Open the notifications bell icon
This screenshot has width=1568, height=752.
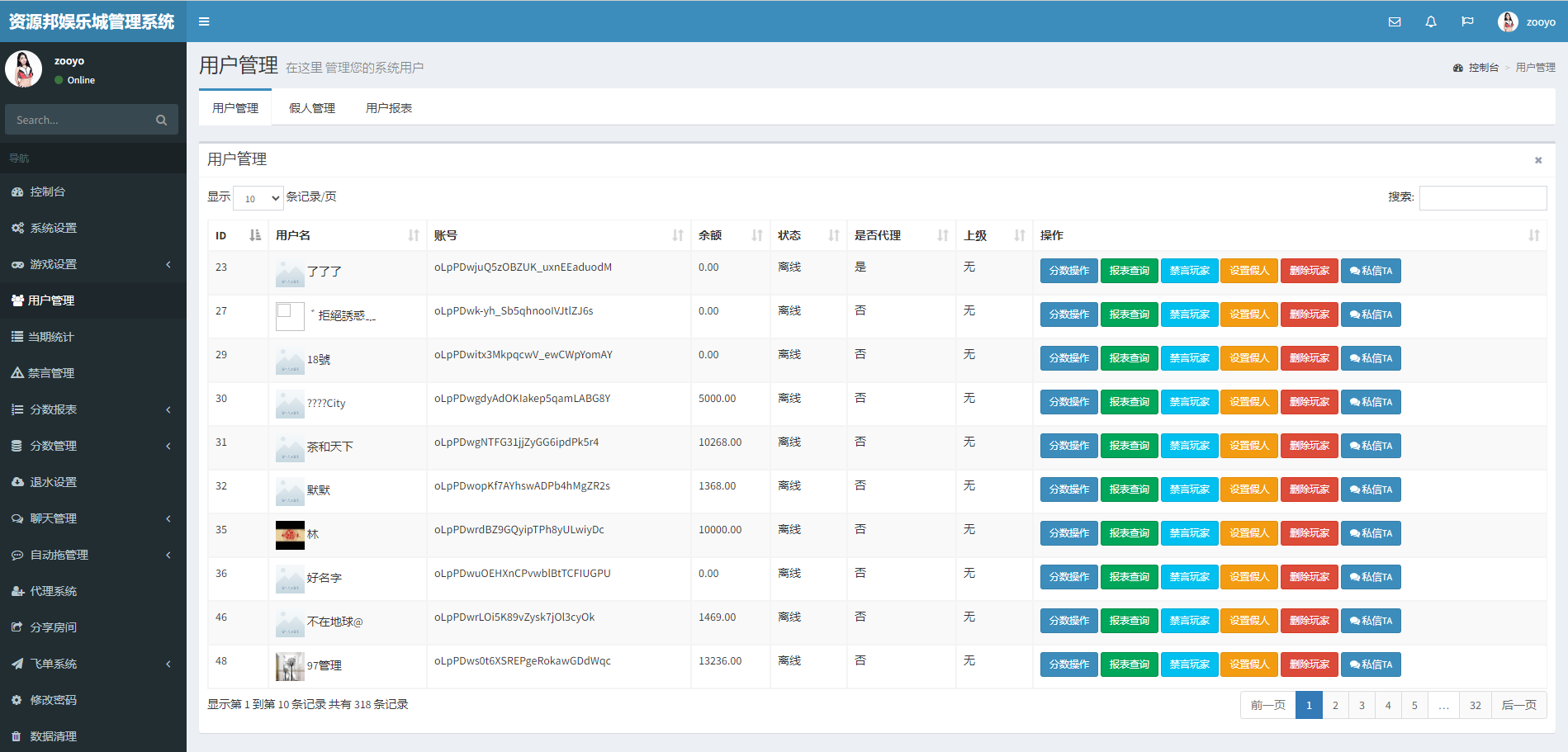1431,22
